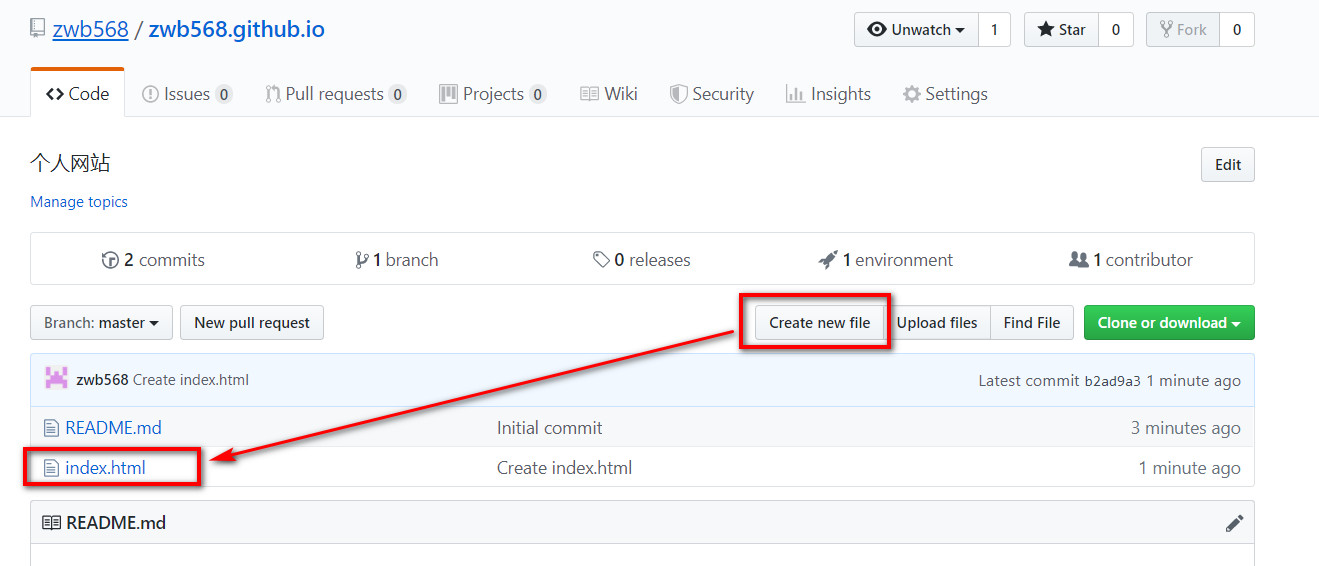Click the Edit description button
The height and width of the screenshot is (566, 1319).
(1228, 165)
